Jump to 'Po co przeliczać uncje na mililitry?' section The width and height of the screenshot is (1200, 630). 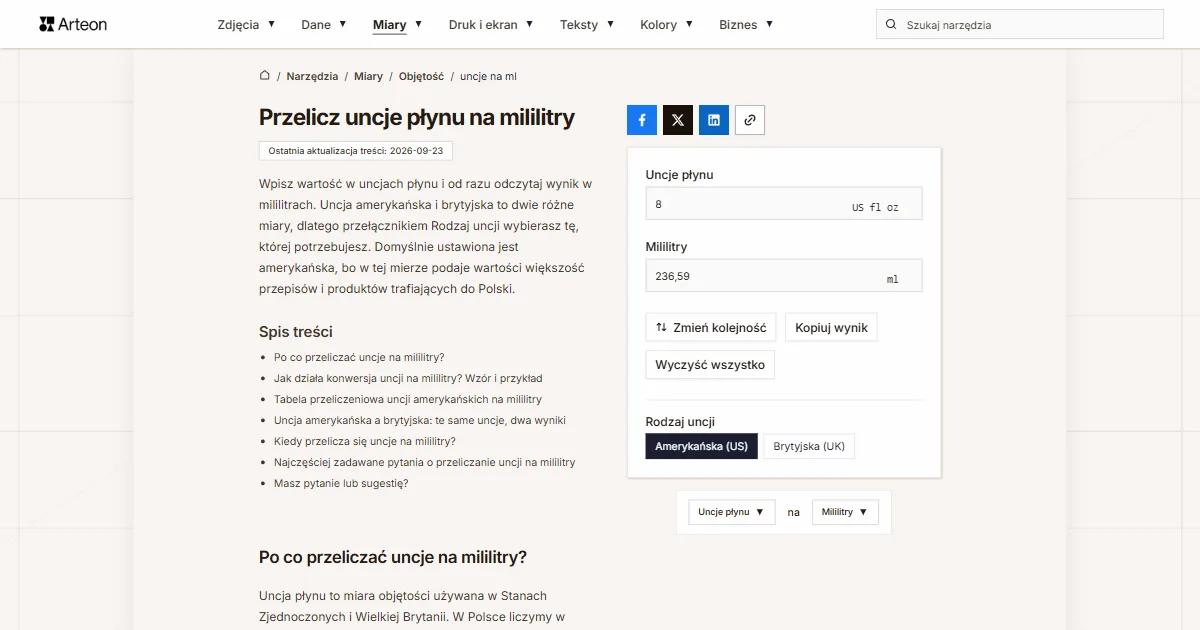359,357
